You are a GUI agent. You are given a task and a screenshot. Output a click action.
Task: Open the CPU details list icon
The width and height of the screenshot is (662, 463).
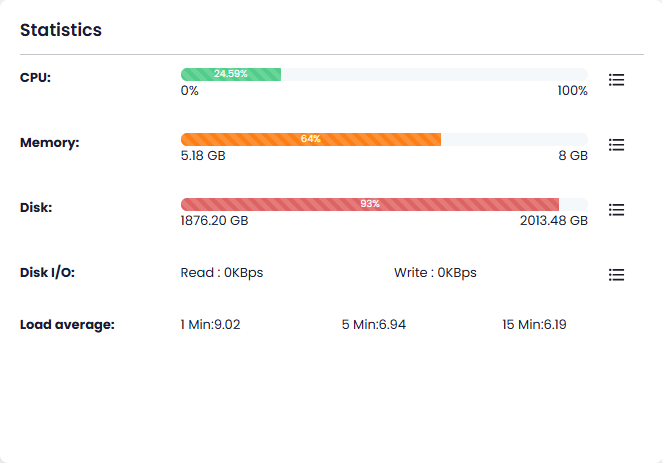(x=617, y=80)
